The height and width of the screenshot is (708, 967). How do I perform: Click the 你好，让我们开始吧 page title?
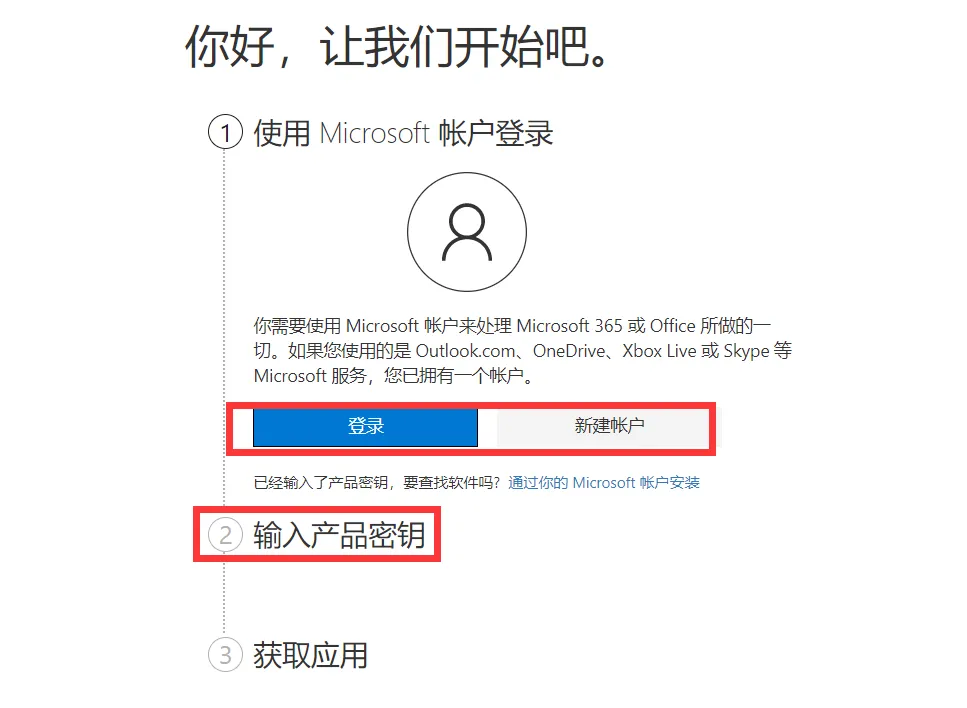pos(398,47)
